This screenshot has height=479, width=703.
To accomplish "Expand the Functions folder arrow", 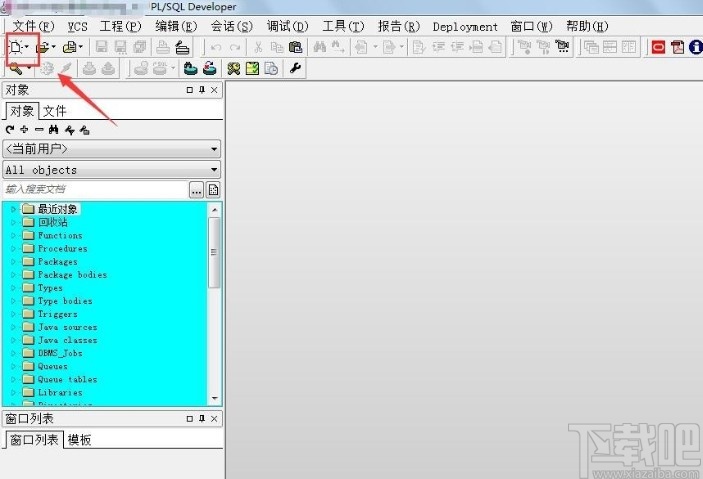I will (x=13, y=235).
